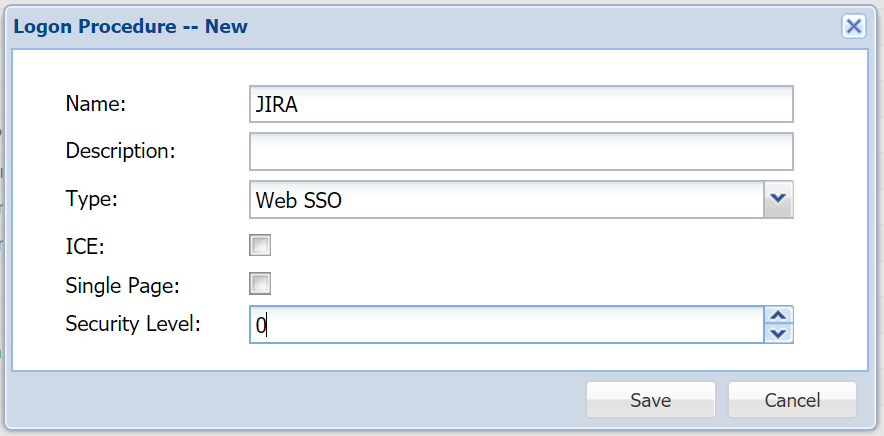Viewport: 884px width, 436px height.
Task: Click the Security Level label
Action: click(133, 323)
